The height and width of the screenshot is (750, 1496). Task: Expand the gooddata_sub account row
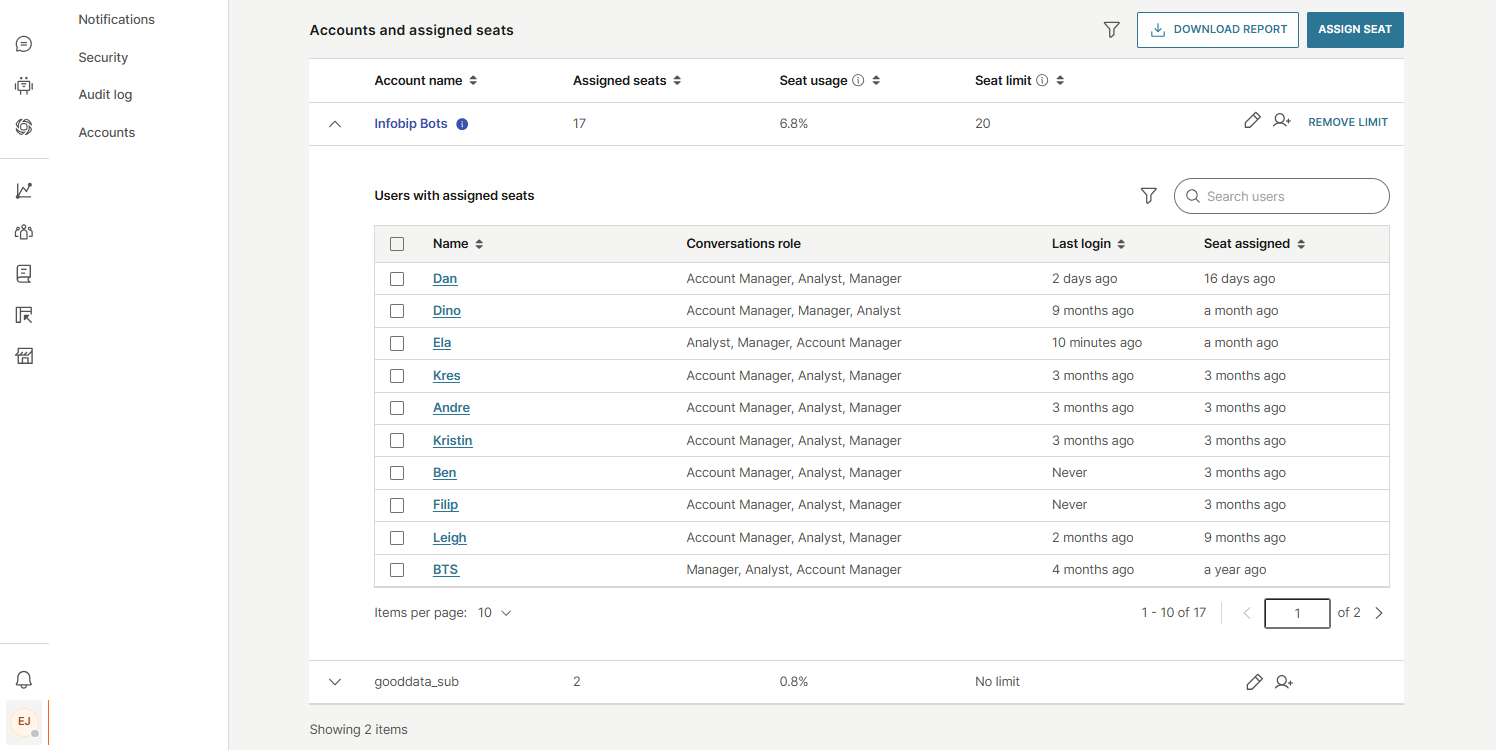(335, 682)
